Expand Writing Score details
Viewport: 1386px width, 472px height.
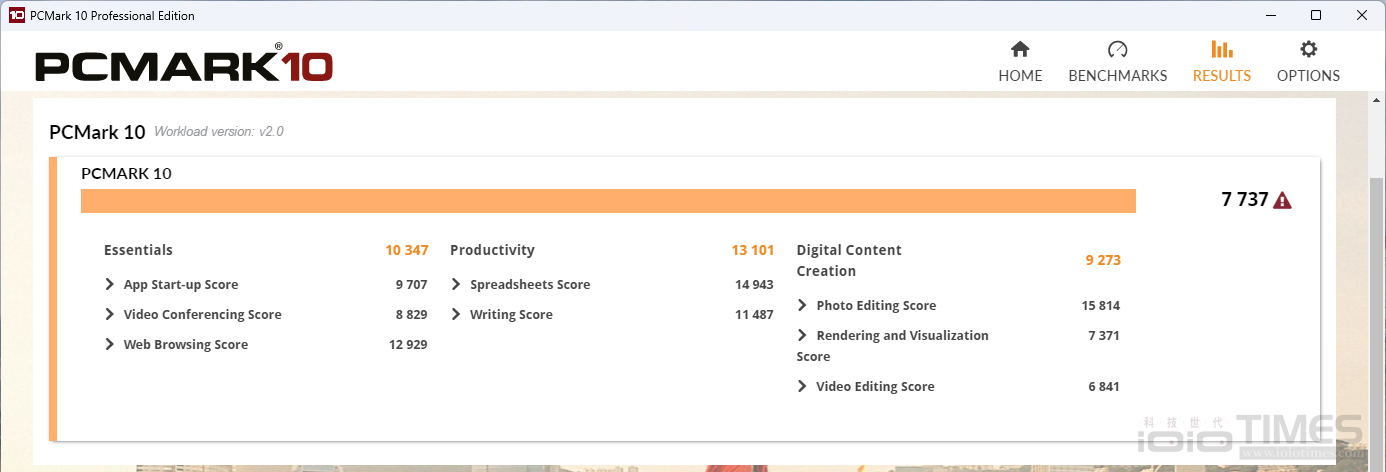[456, 315]
